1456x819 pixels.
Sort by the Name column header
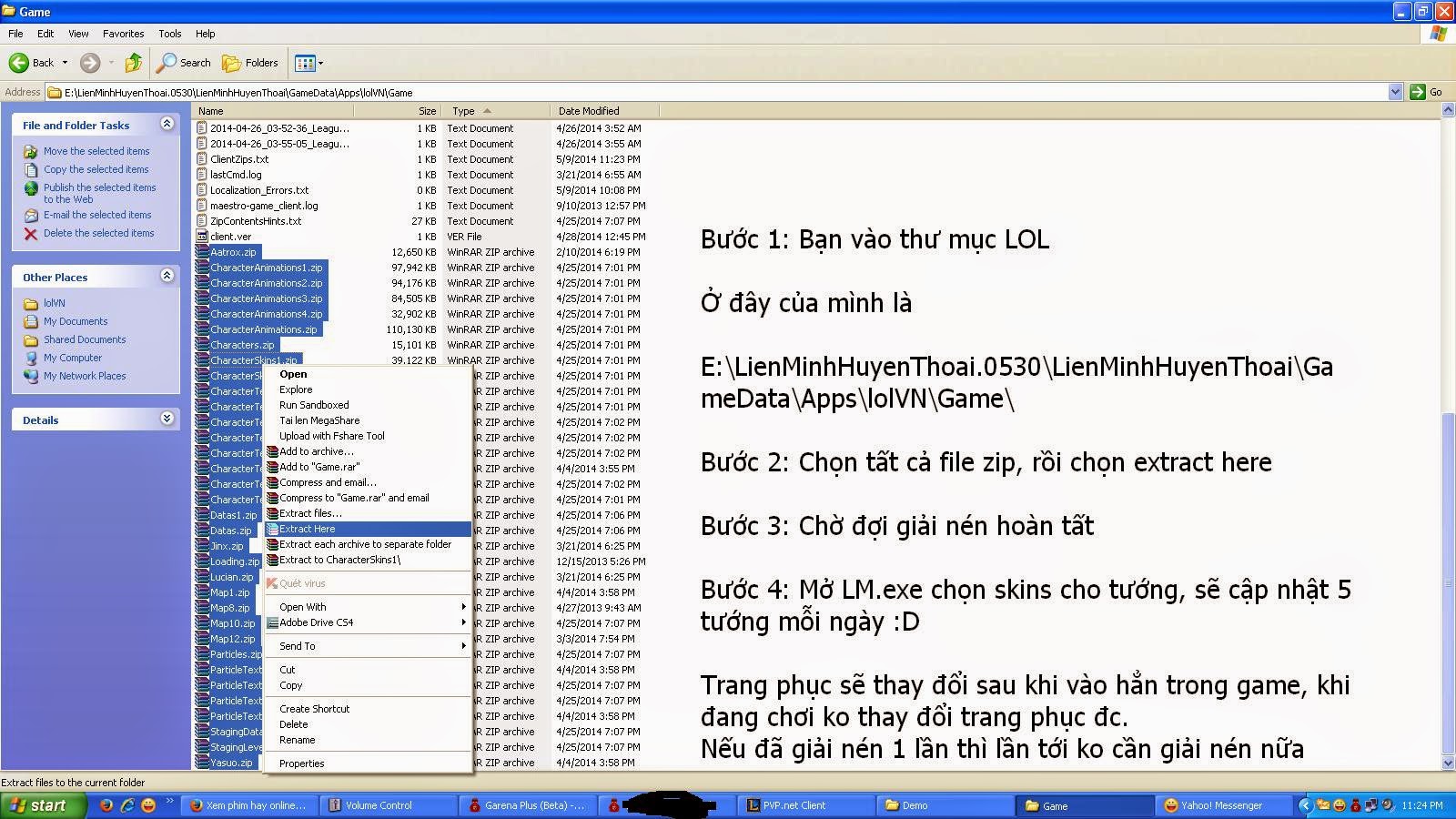tap(273, 111)
